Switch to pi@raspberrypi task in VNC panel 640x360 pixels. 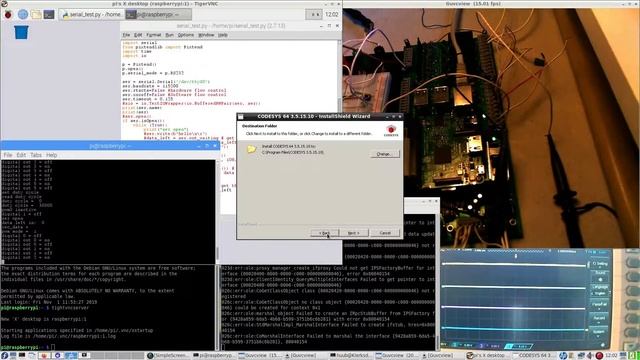(158, 14)
